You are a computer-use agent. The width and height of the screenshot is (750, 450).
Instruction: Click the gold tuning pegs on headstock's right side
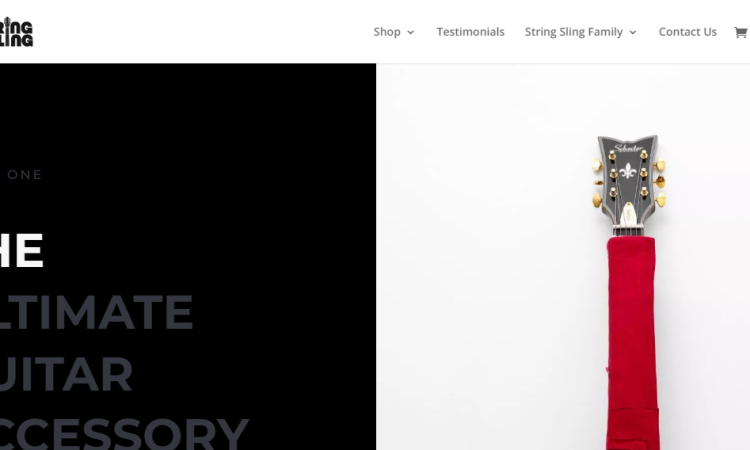[660, 182]
